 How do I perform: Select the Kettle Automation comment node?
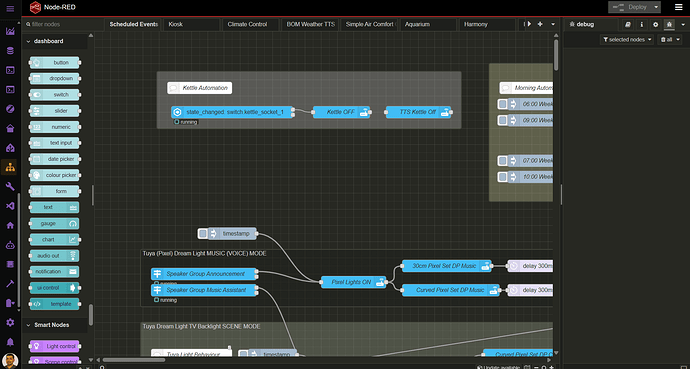(200, 88)
